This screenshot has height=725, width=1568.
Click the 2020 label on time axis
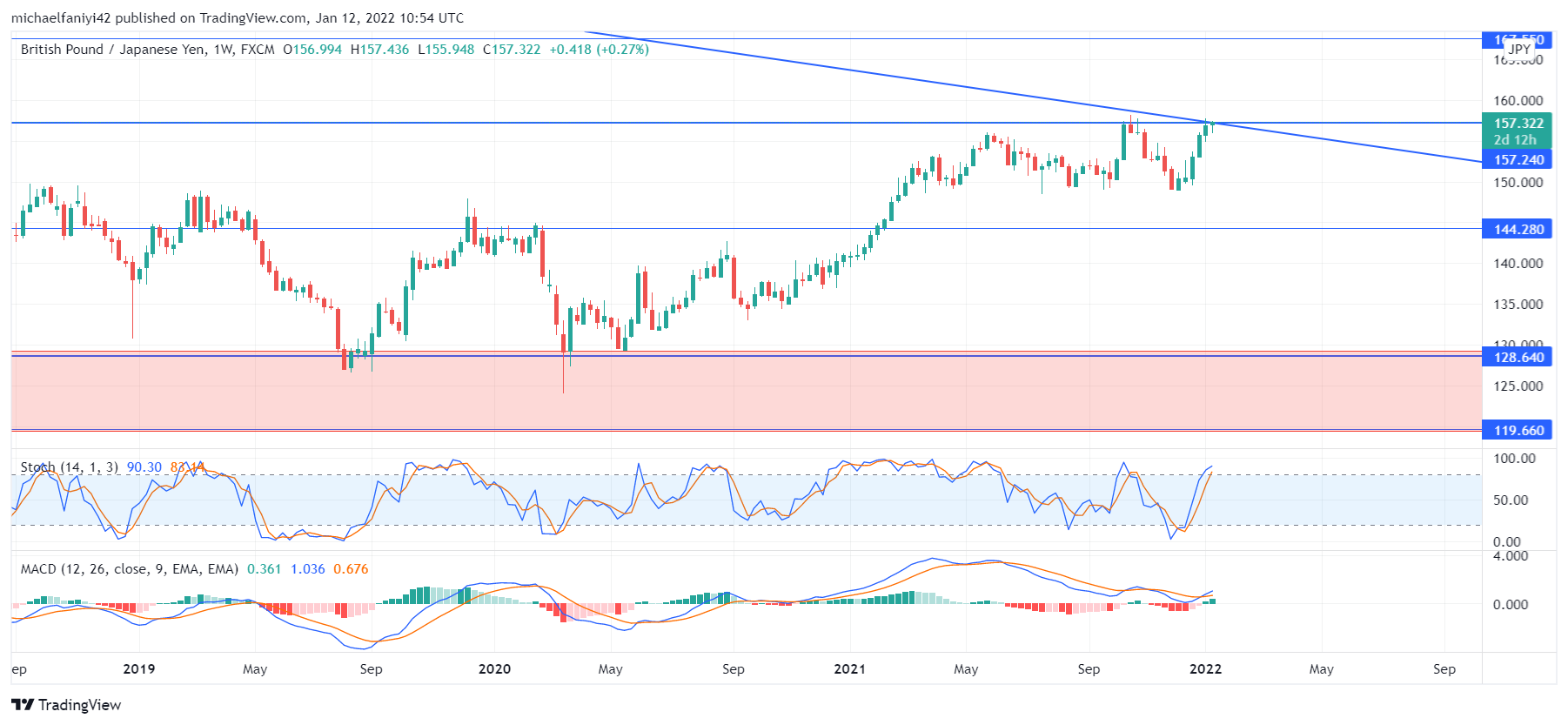(494, 669)
